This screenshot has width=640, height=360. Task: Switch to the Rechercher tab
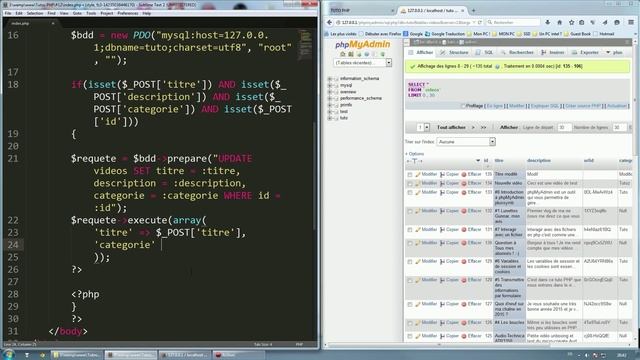click(x=517, y=52)
